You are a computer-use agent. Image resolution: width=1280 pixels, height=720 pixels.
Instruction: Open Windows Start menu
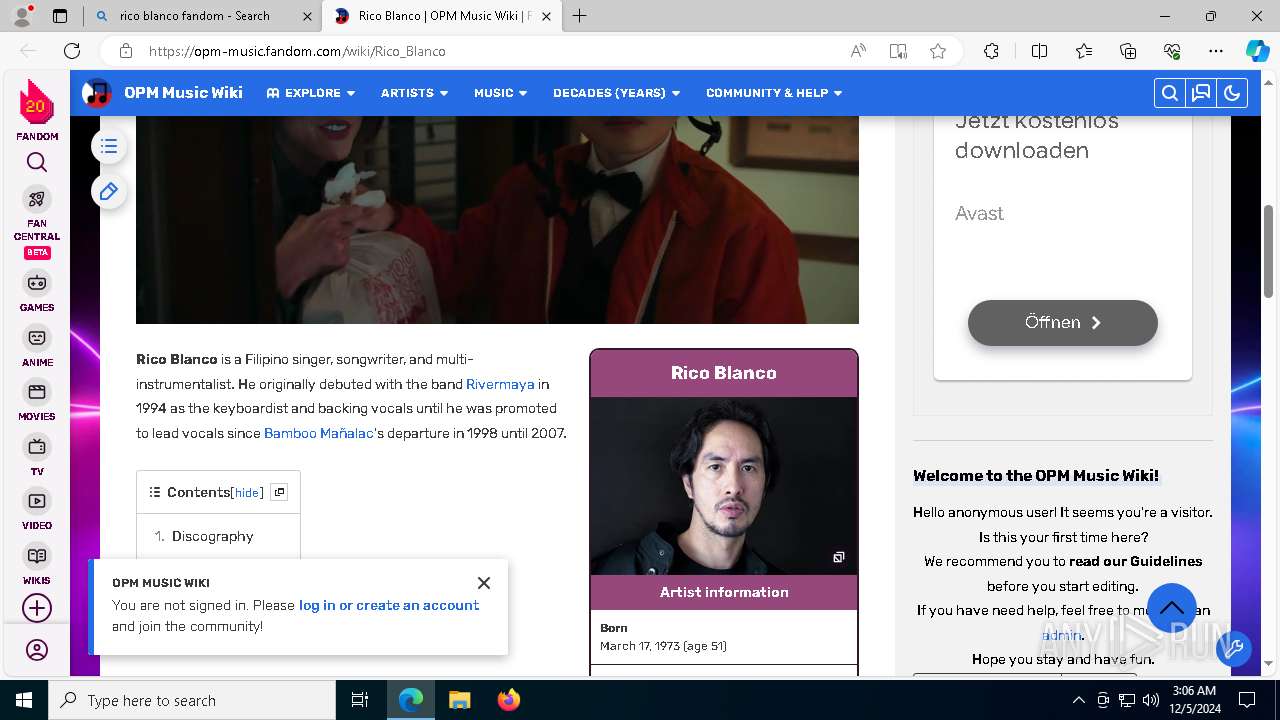(x=24, y=700)
